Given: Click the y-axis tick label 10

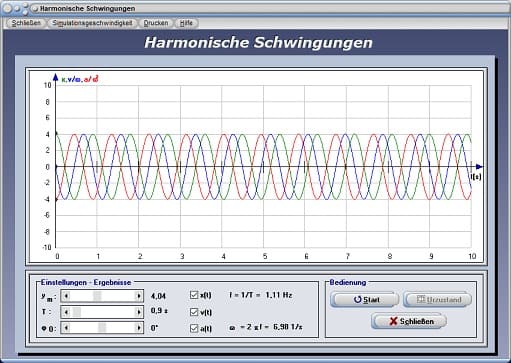Looking at the screenshot, I should 48,85.
